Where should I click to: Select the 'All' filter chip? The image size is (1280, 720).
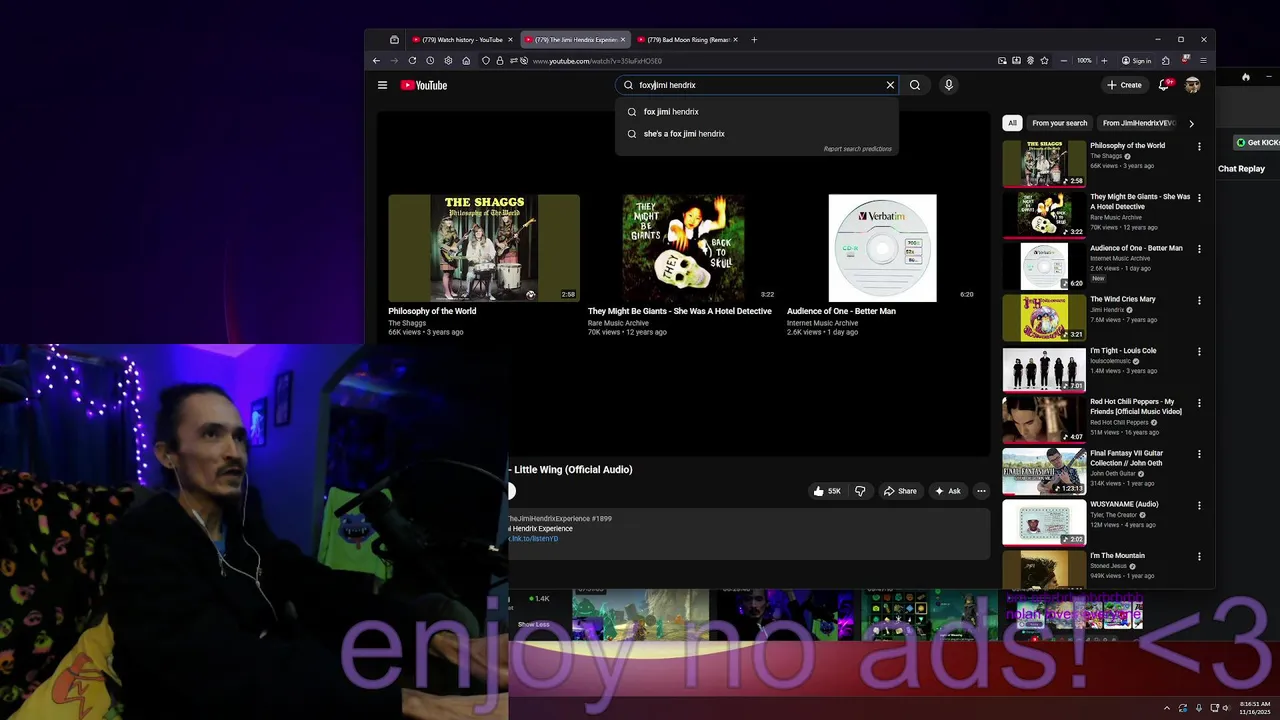click(x=1012, y=123)
